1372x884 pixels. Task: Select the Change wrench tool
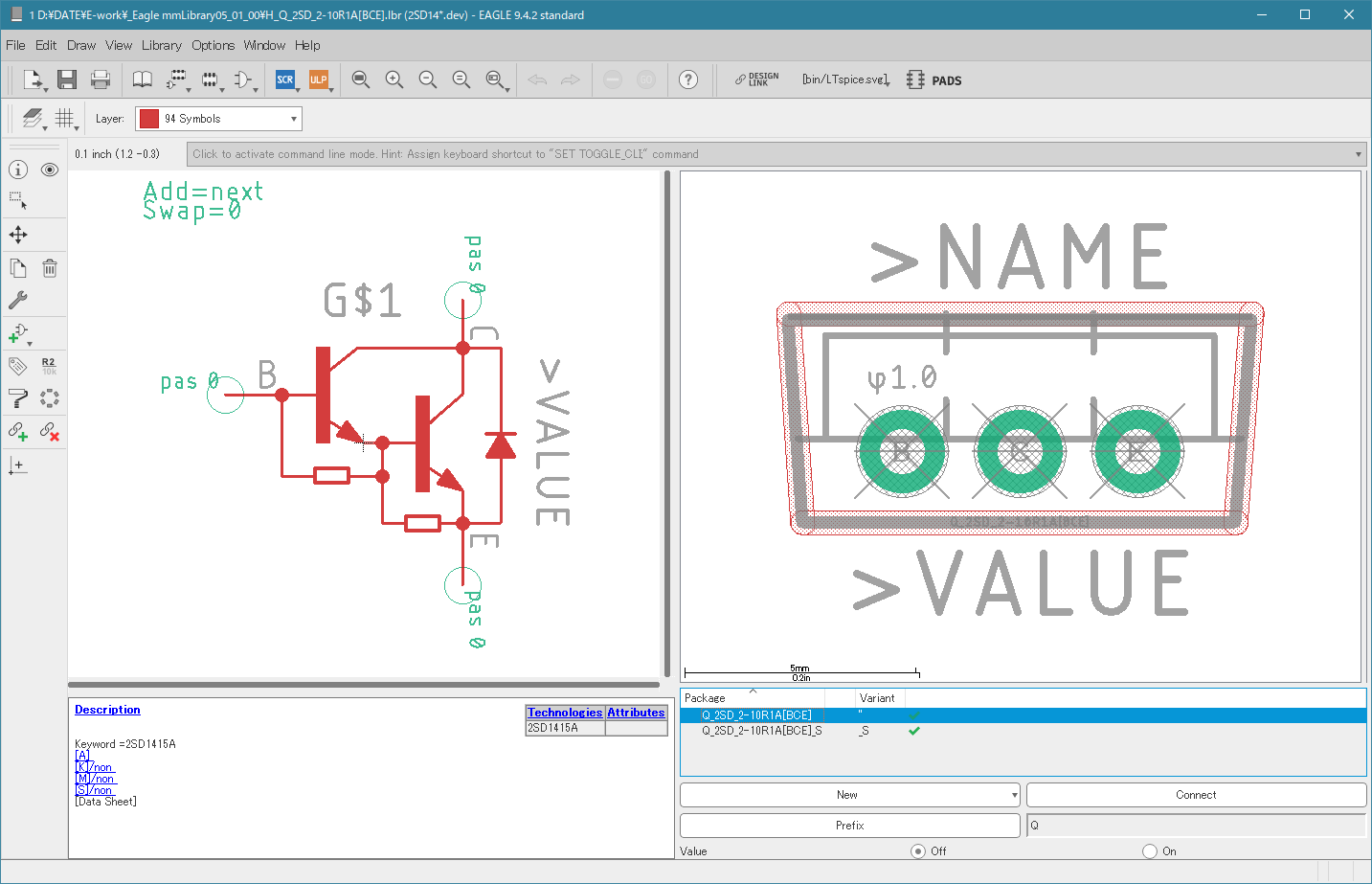18,300
